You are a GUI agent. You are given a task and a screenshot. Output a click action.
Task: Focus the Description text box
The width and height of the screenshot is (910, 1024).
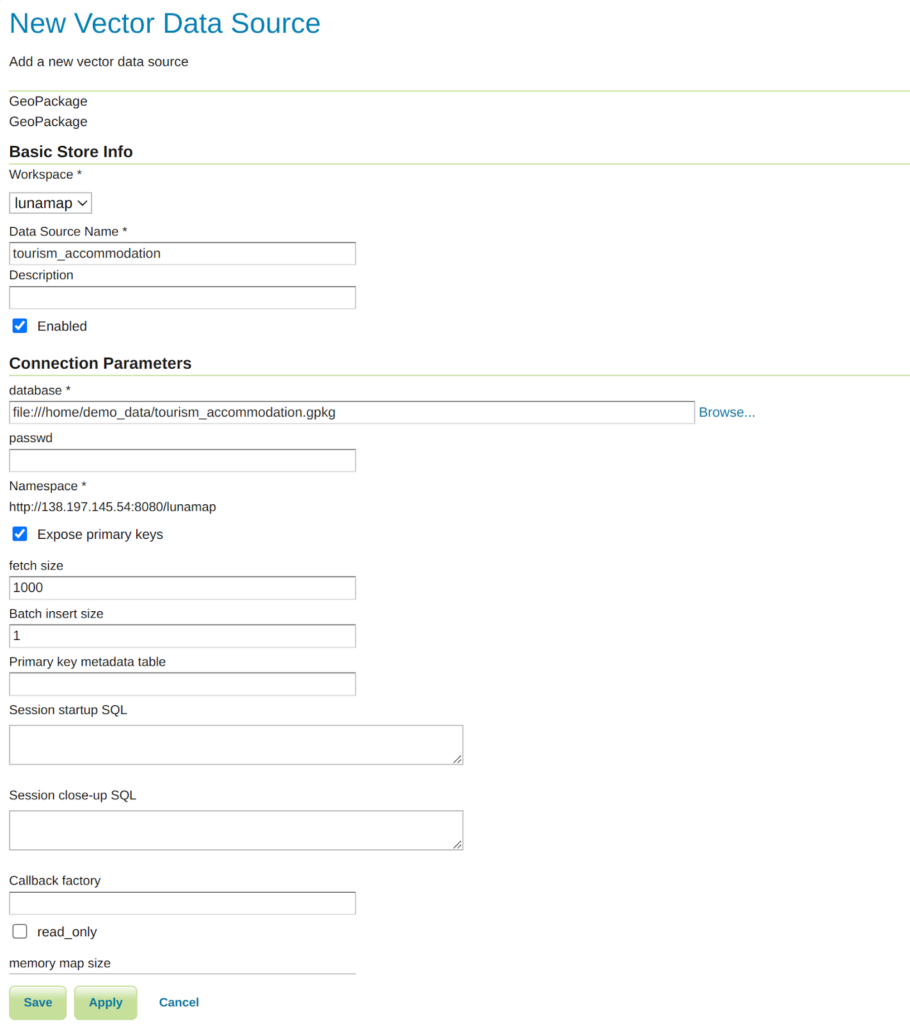182,297
